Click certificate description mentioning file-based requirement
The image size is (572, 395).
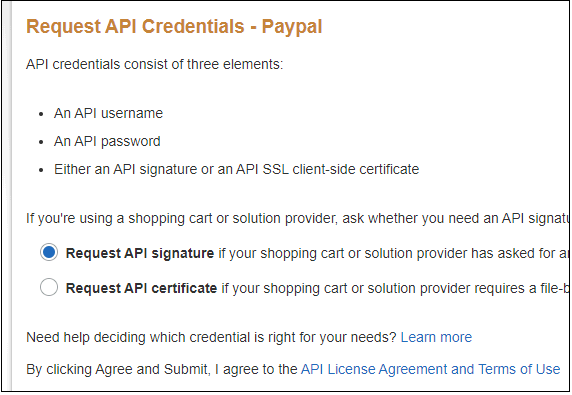coord(395,288)
